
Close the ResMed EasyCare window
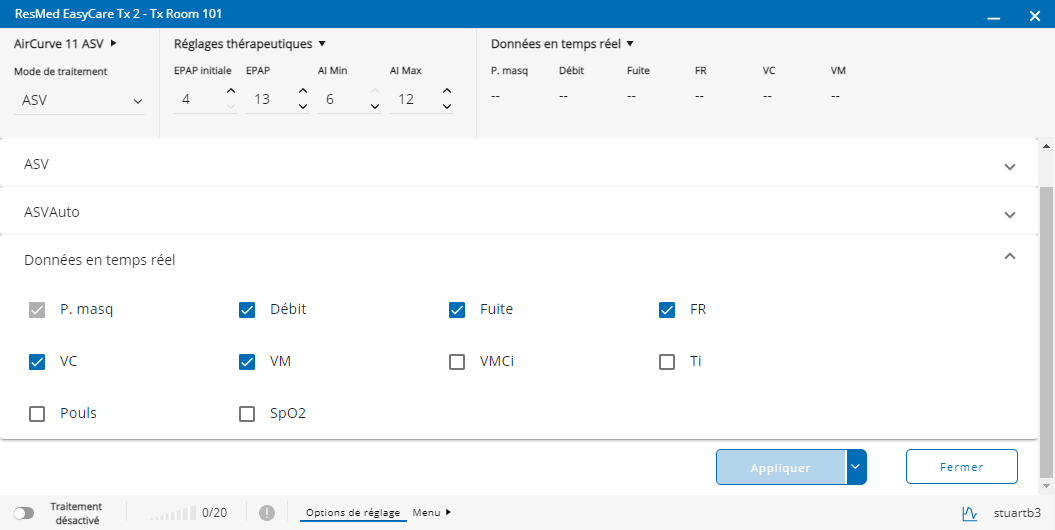(x=1035, y=16)
